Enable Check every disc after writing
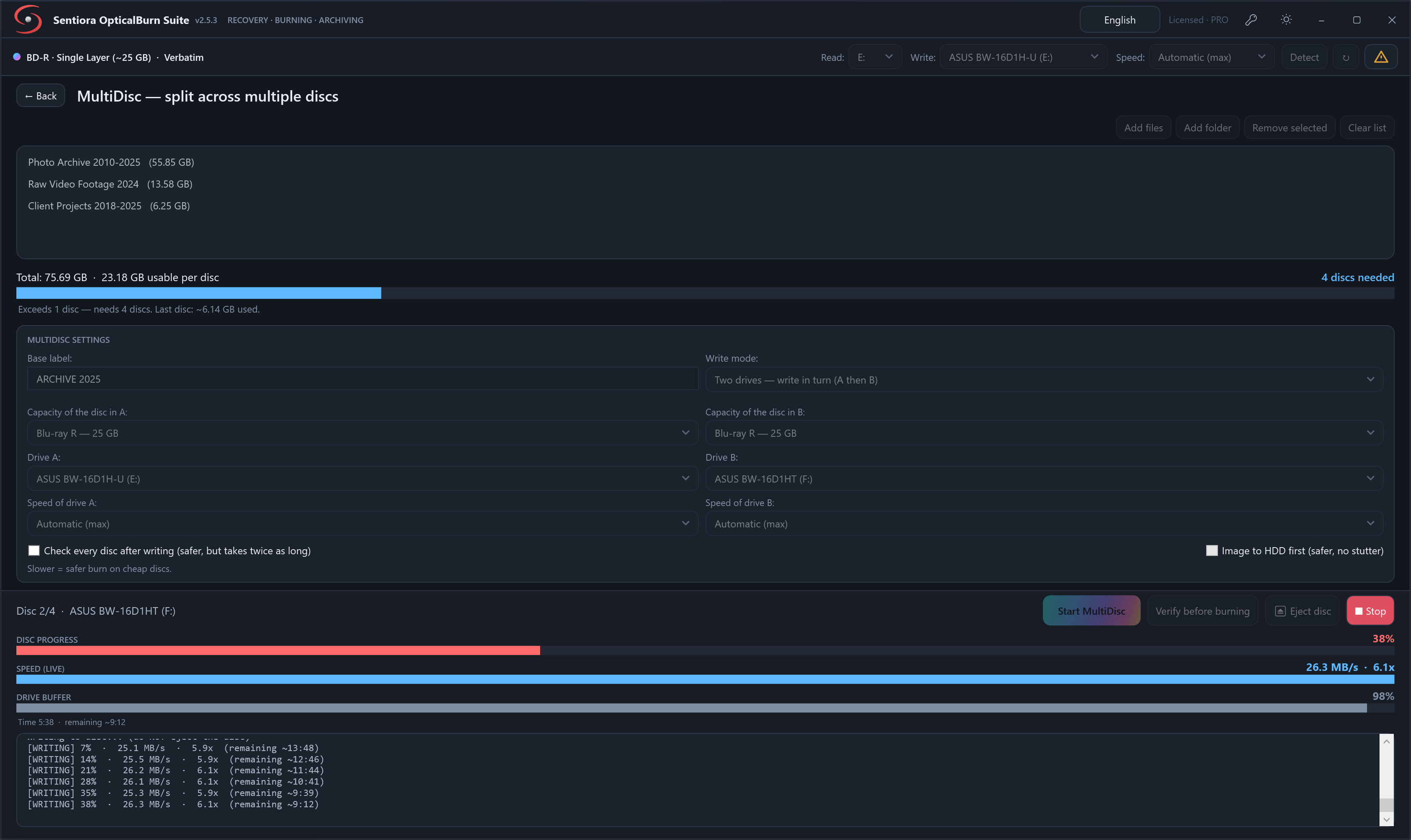This screenshot has width=1411, height=840. click(x=34, y=551)
